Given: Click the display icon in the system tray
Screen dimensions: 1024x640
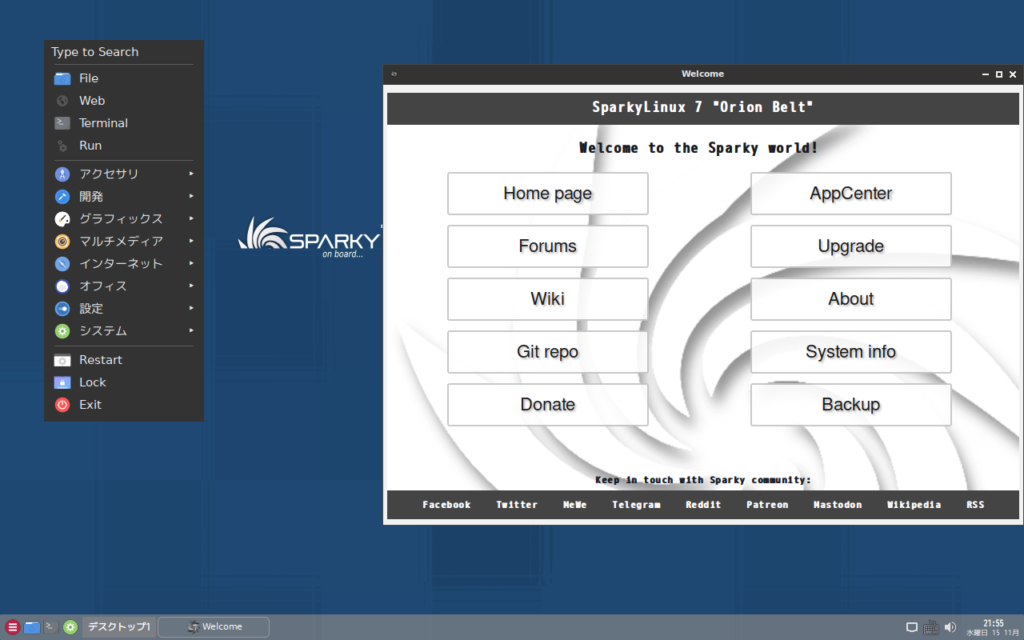Looking at the screenshot, I should coord(912,627).
